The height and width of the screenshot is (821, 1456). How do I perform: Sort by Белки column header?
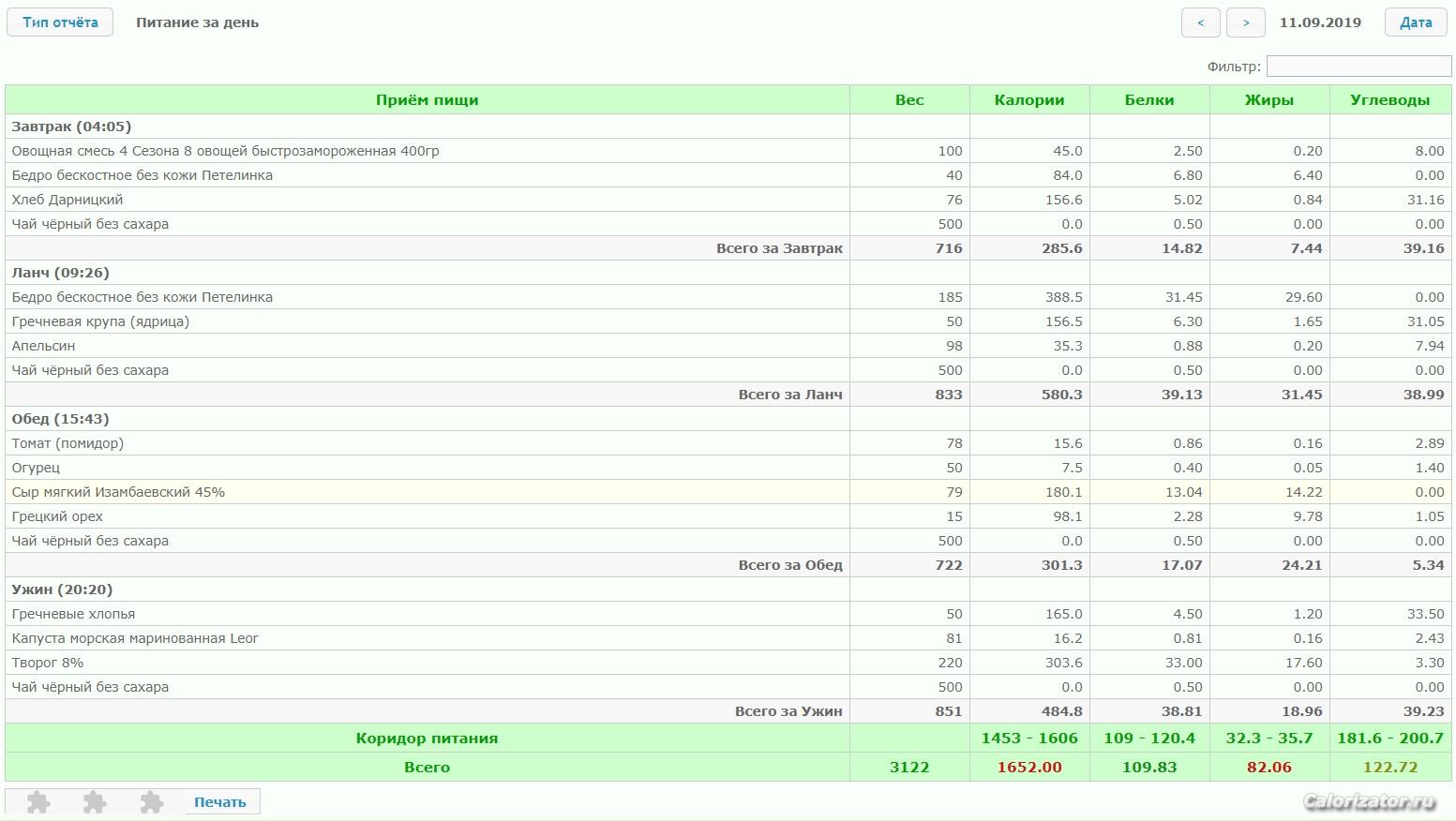pyautogui.click(x=1149, y=100)
